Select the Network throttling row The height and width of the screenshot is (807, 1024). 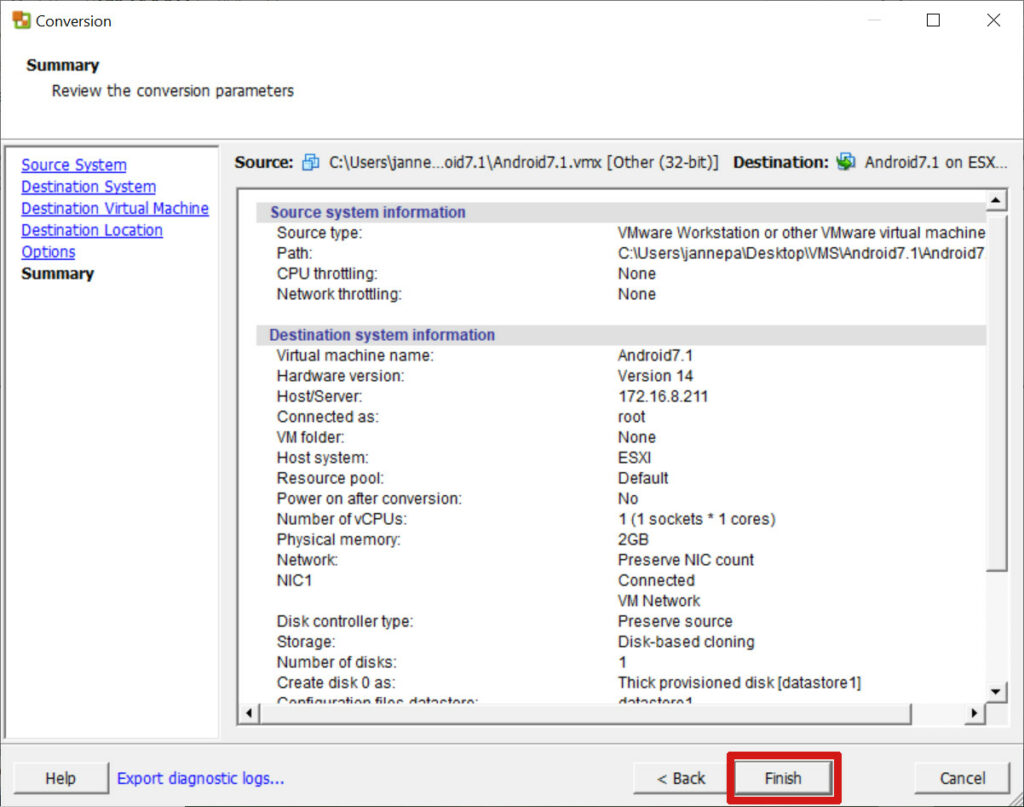[x=620, y=294]
